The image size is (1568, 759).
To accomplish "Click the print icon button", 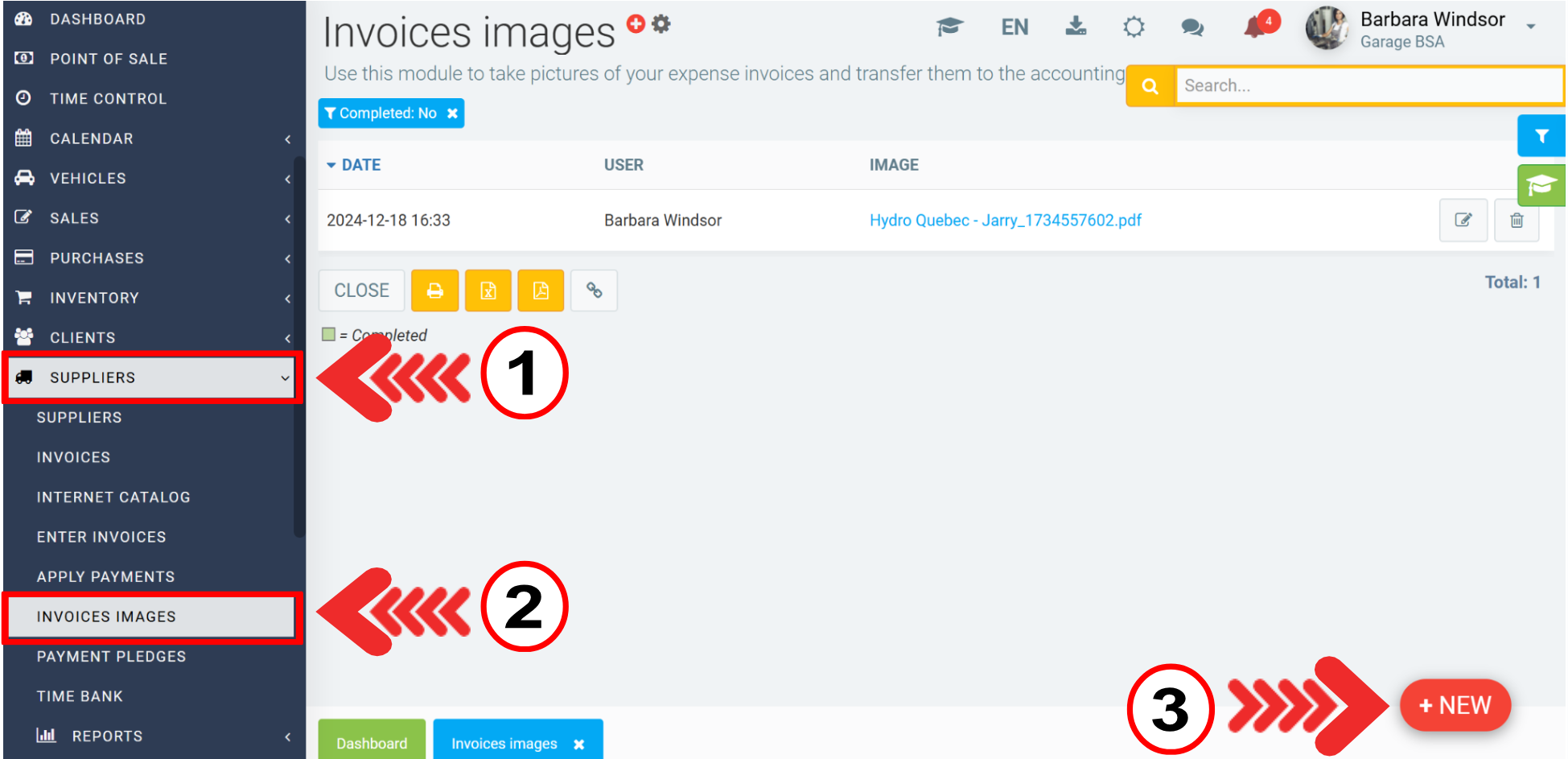I will 434,291.
